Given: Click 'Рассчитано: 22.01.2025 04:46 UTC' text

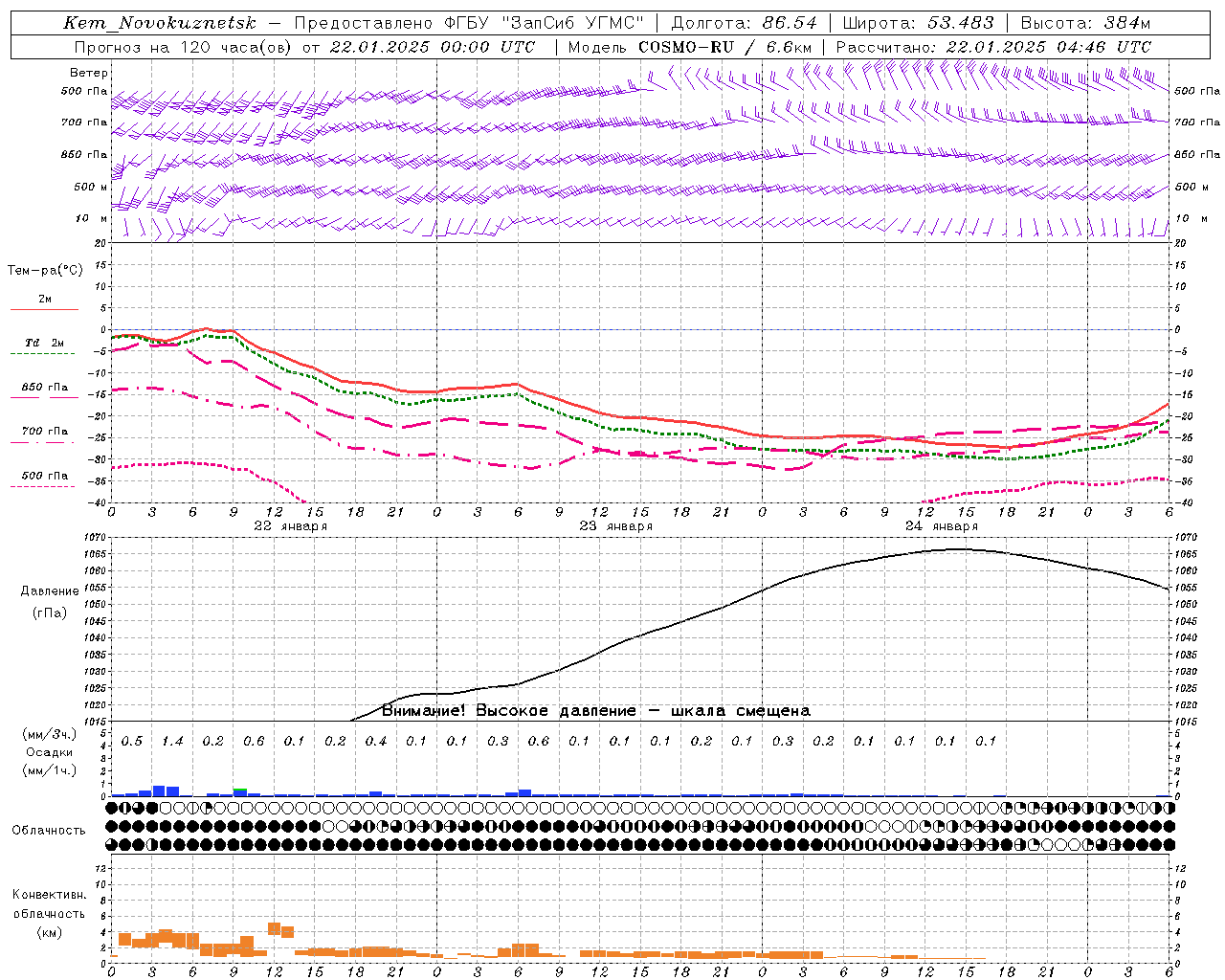Looking at the screenshot, I should (x=993, y=47).
